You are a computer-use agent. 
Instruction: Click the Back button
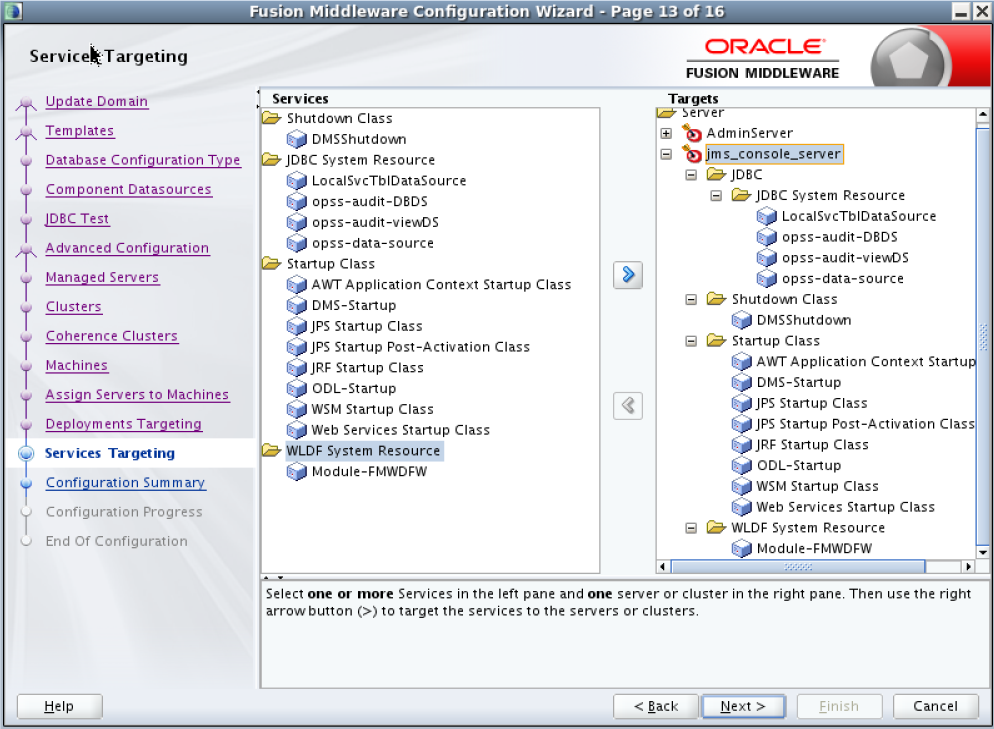tap(655, 706)
